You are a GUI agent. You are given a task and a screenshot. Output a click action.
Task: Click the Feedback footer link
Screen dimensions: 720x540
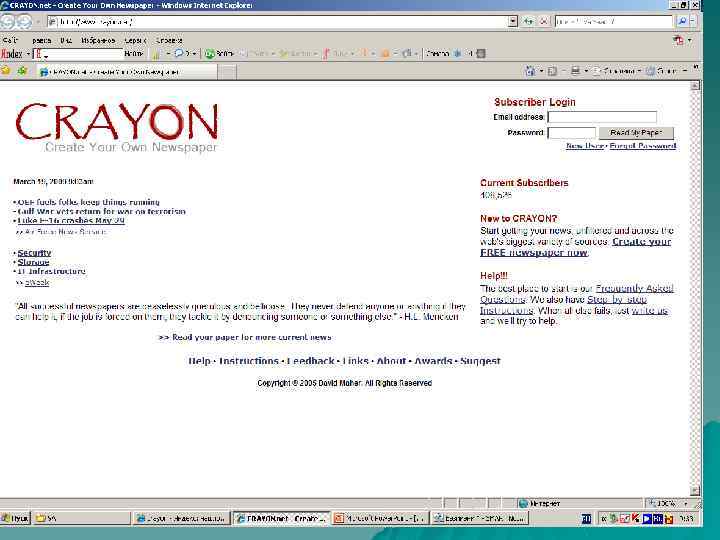(x=310, y=361)
